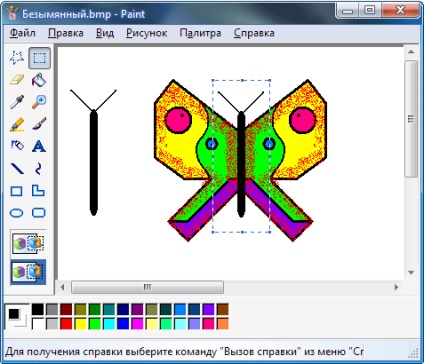Image resolution: width=424 pixels, height=364 pixels.
Task: Pick the bright green color swatch
Action: pyautogui.click(x=95, y=324)
